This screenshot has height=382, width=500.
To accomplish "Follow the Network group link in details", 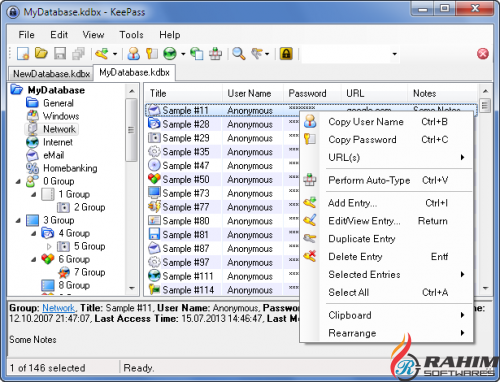I will click(59, 308).
